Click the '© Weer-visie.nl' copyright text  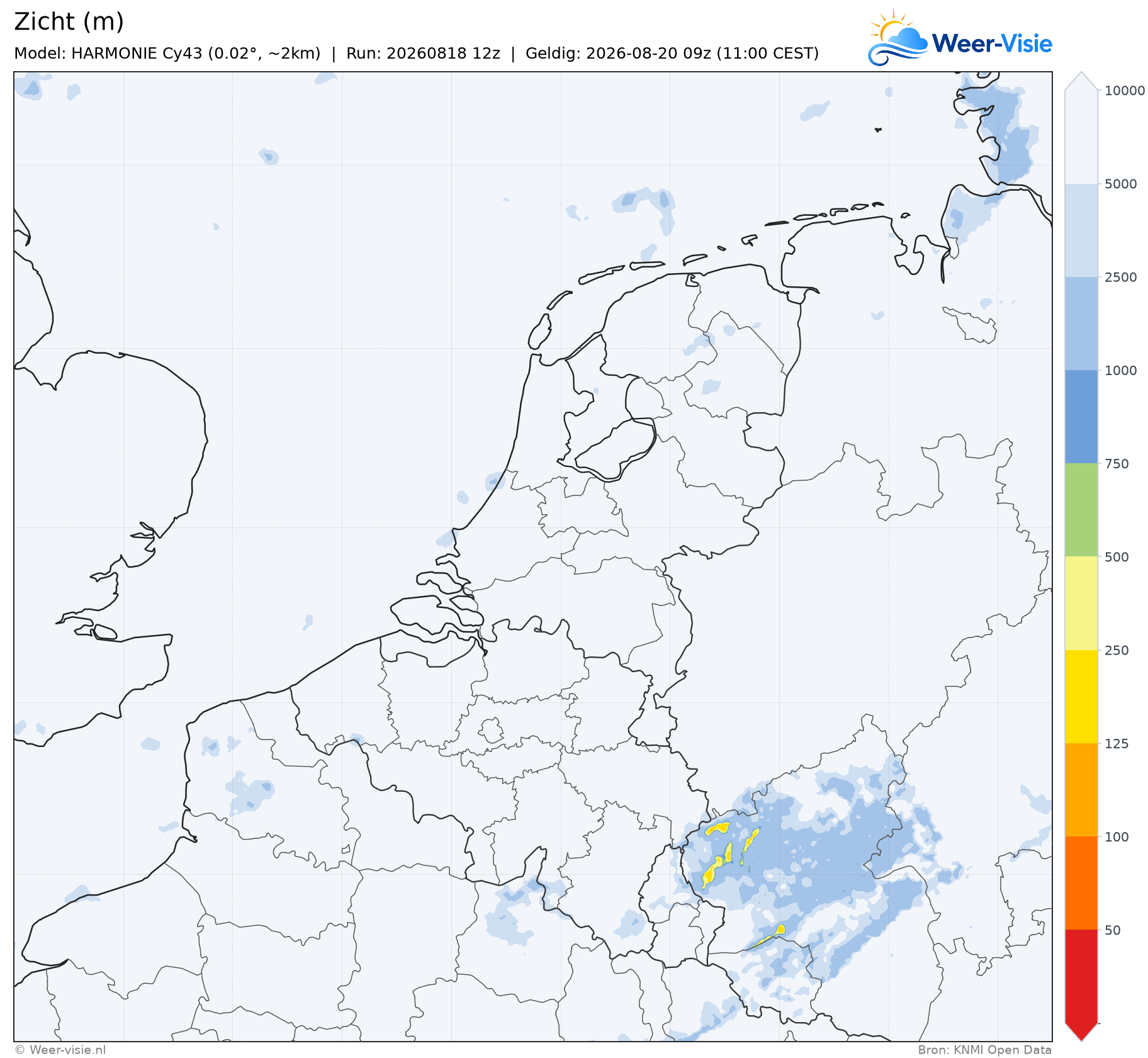[60, 1050]
